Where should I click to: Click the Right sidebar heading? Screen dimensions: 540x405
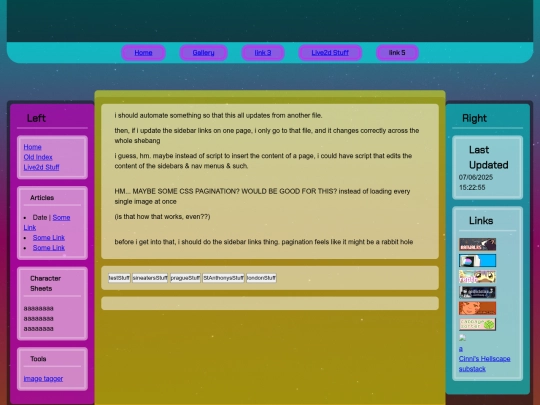474,118
